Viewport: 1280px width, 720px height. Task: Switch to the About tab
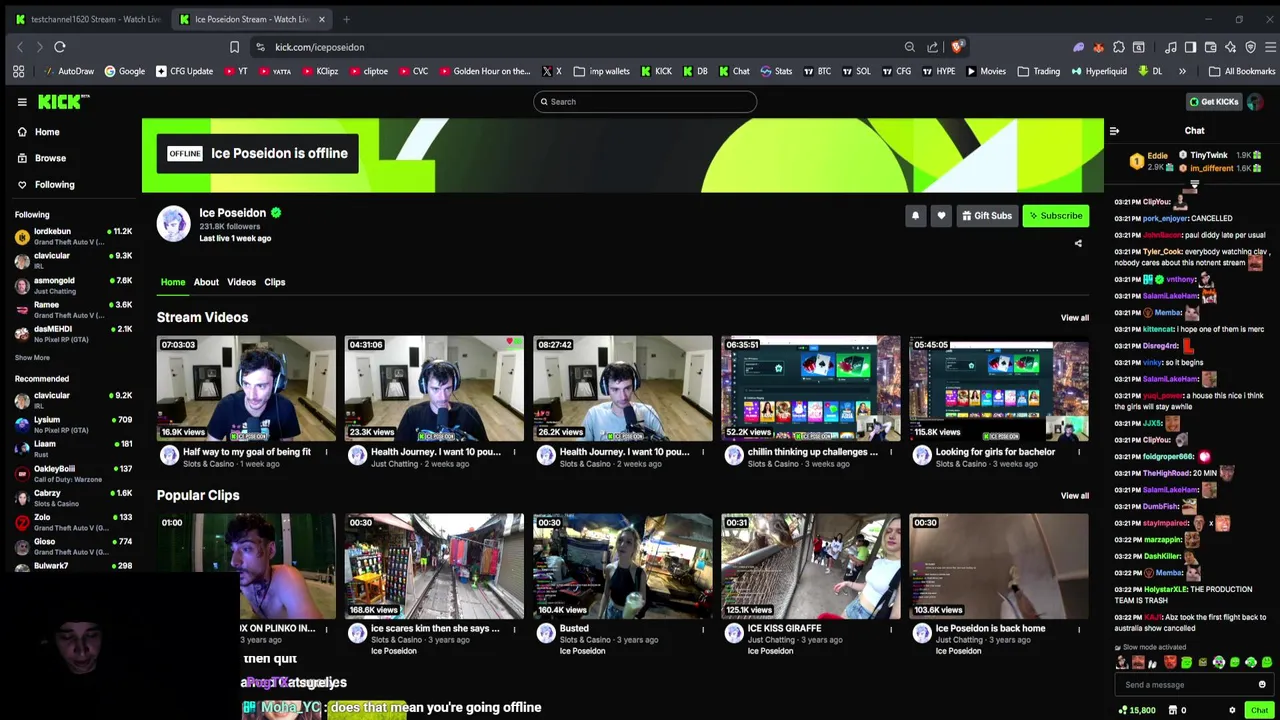[206, 282]
